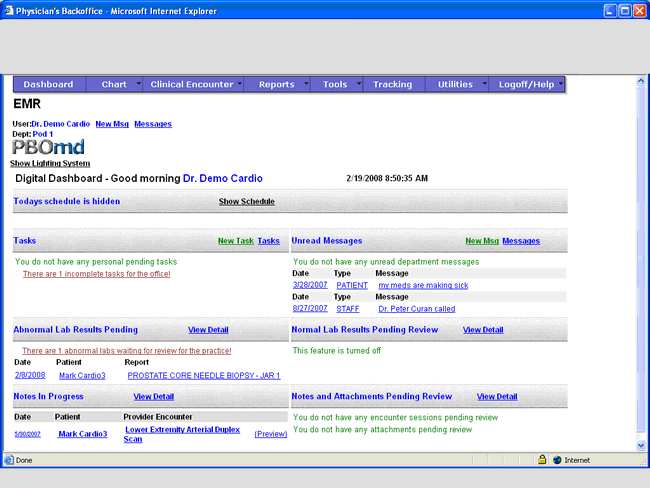Open the Clinical Encounter dropdown menu
The width and height of the screenshot is (650, 488).
[192, 85]
